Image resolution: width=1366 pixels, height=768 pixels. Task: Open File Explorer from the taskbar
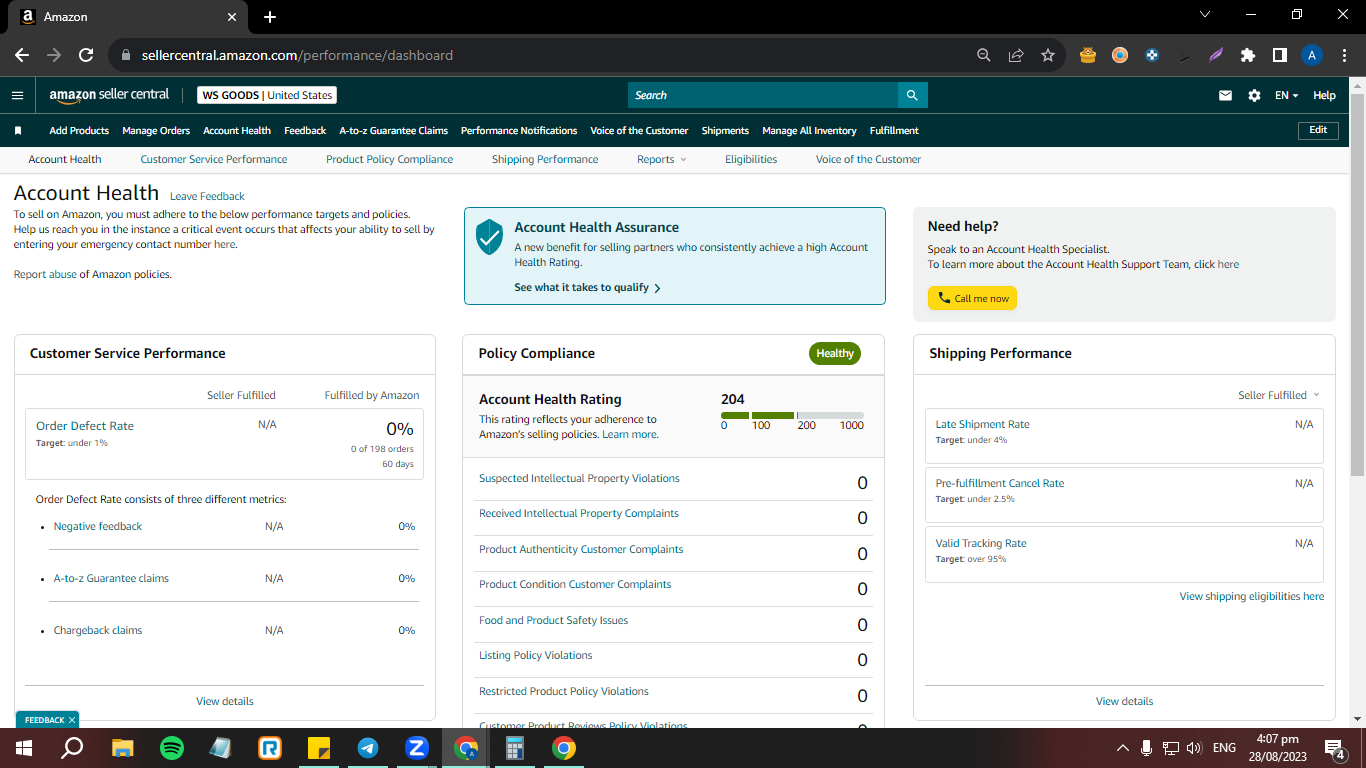click(x=123, y=748)
